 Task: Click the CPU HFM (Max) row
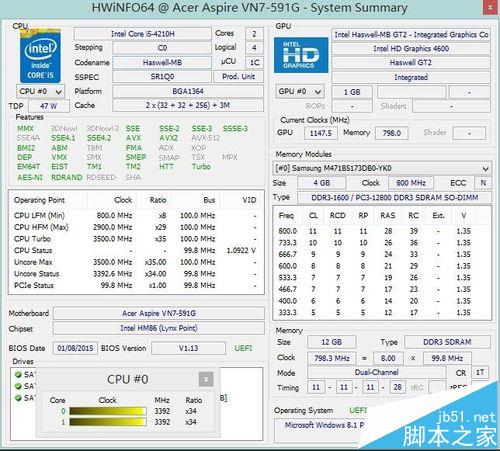coord(135,227)
